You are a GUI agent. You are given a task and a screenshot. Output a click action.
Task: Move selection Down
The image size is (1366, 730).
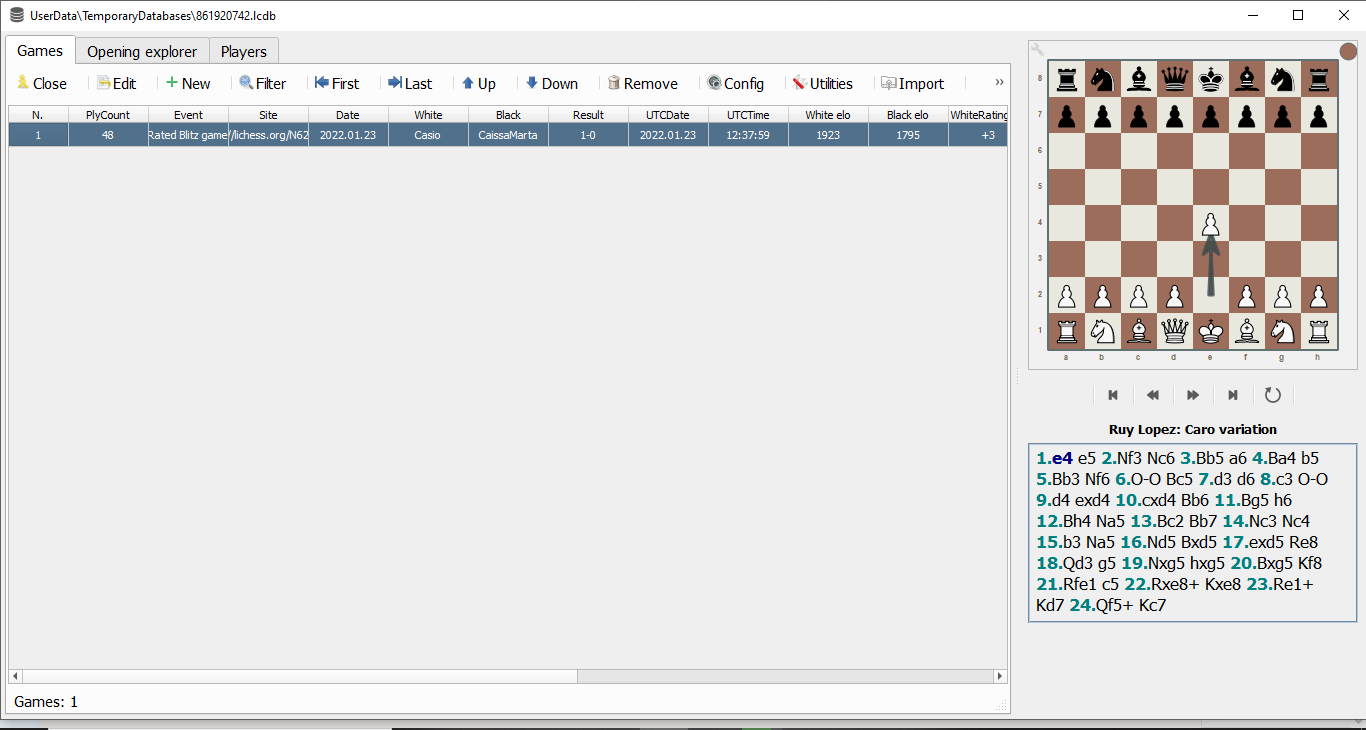pos(552,83)
